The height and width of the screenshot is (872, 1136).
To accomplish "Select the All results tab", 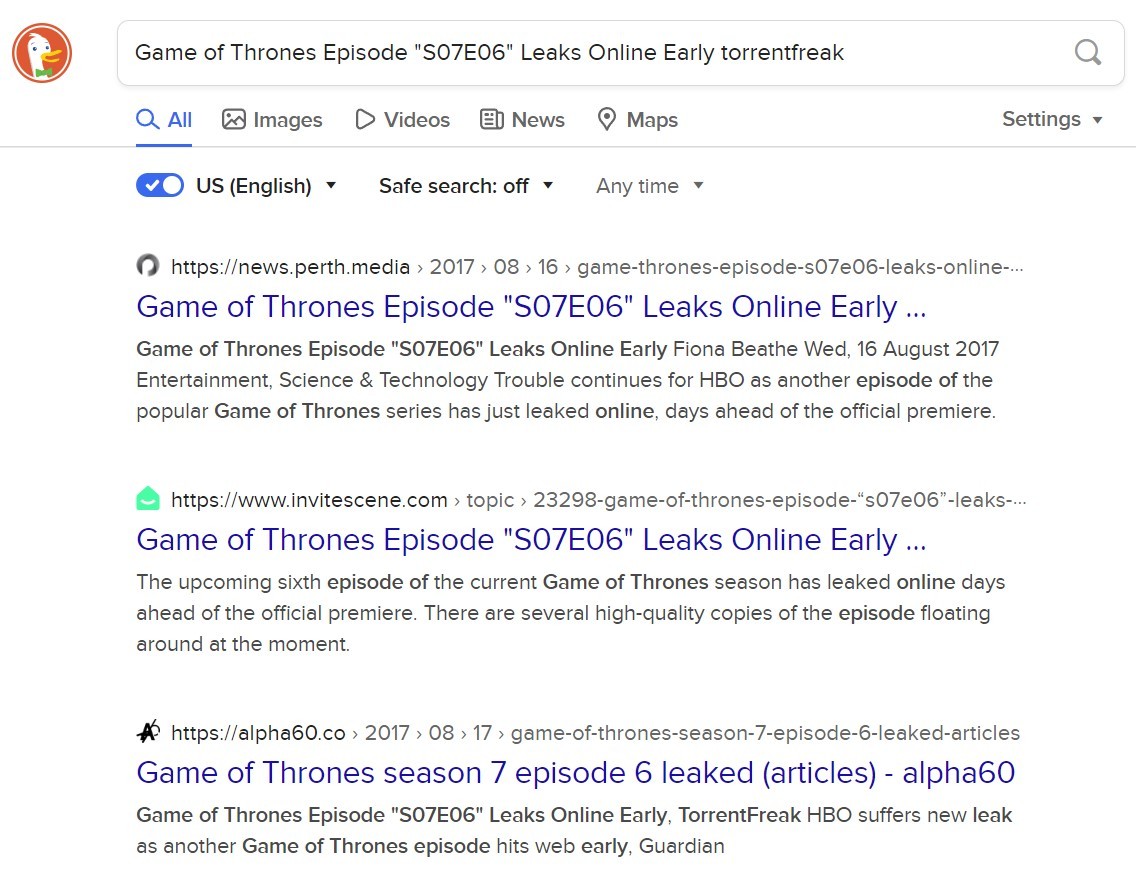I will point(164,120).
